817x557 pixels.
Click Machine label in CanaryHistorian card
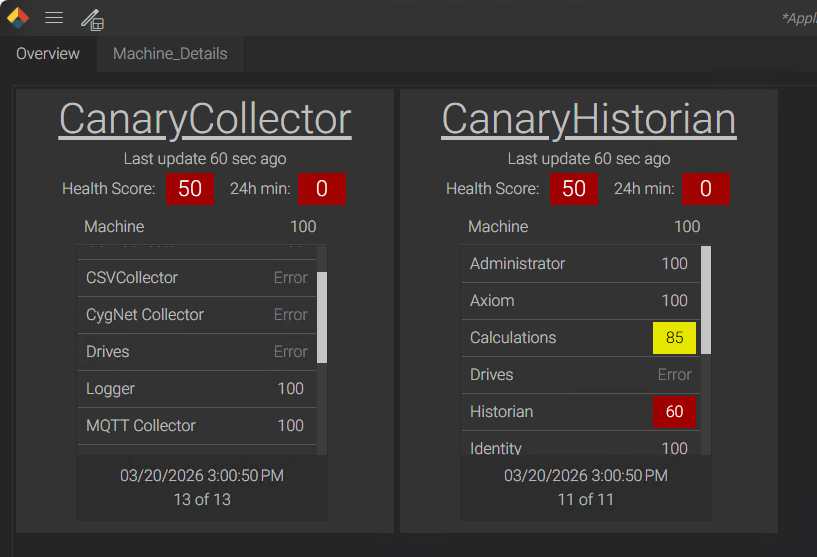[498, 227]
